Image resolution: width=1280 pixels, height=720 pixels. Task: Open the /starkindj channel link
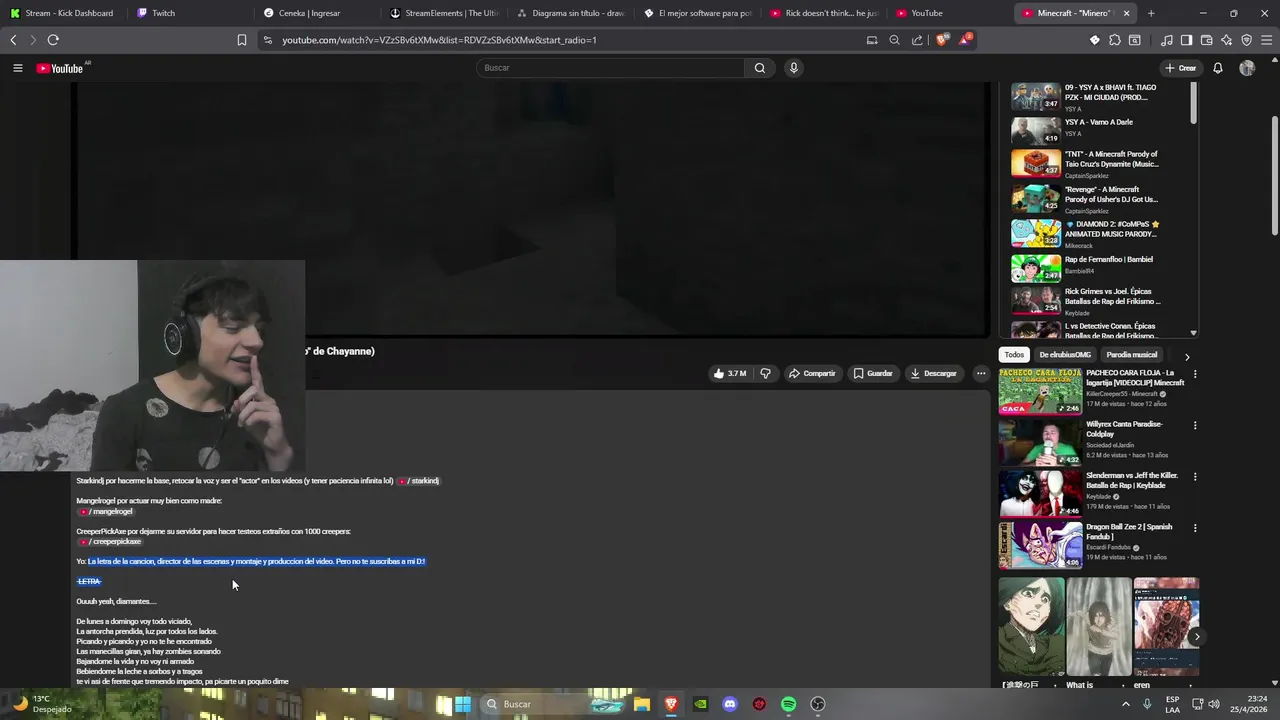click(419, 481)
